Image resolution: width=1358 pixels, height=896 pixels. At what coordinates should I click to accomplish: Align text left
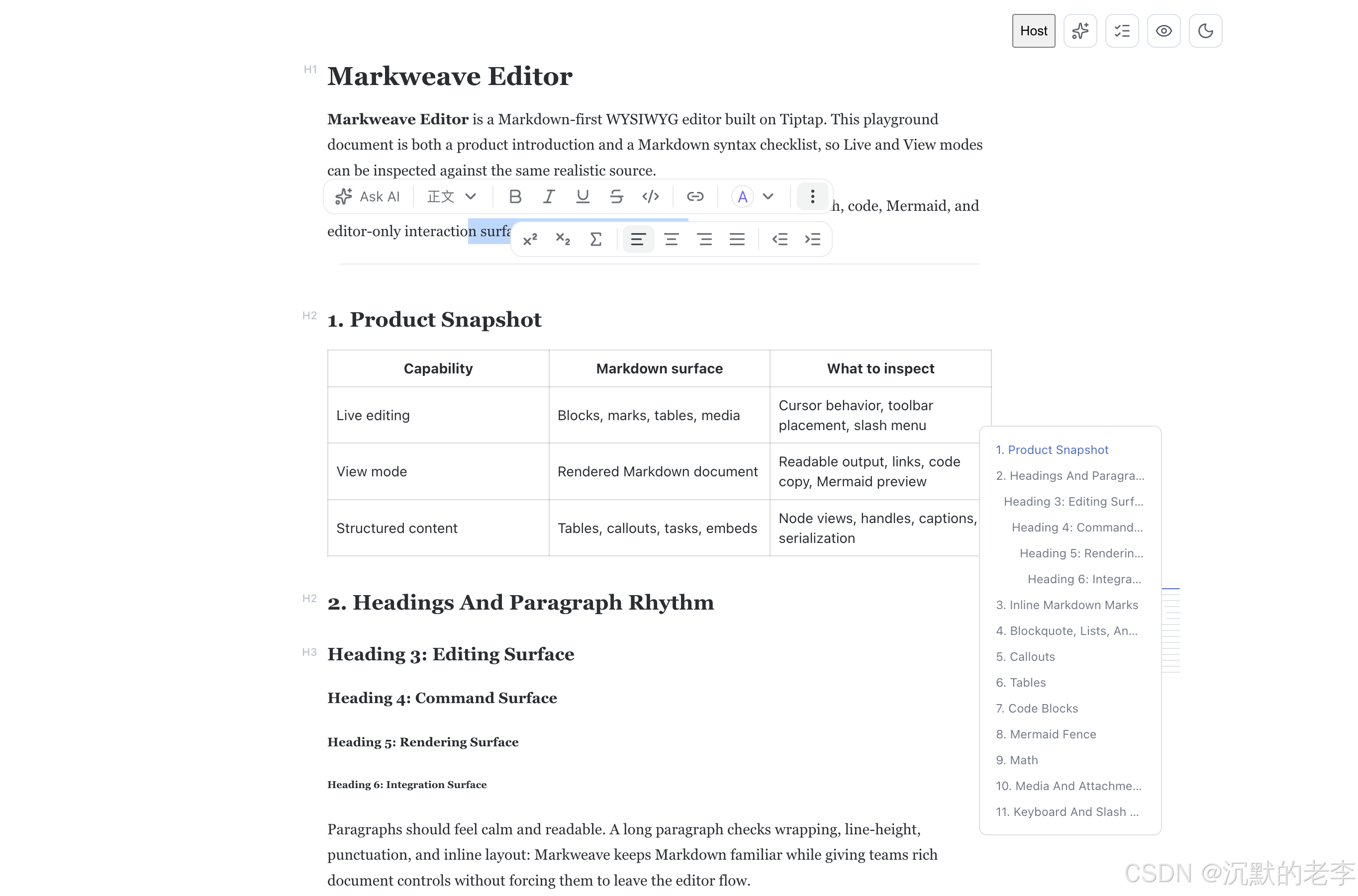(x=638, y=239)
